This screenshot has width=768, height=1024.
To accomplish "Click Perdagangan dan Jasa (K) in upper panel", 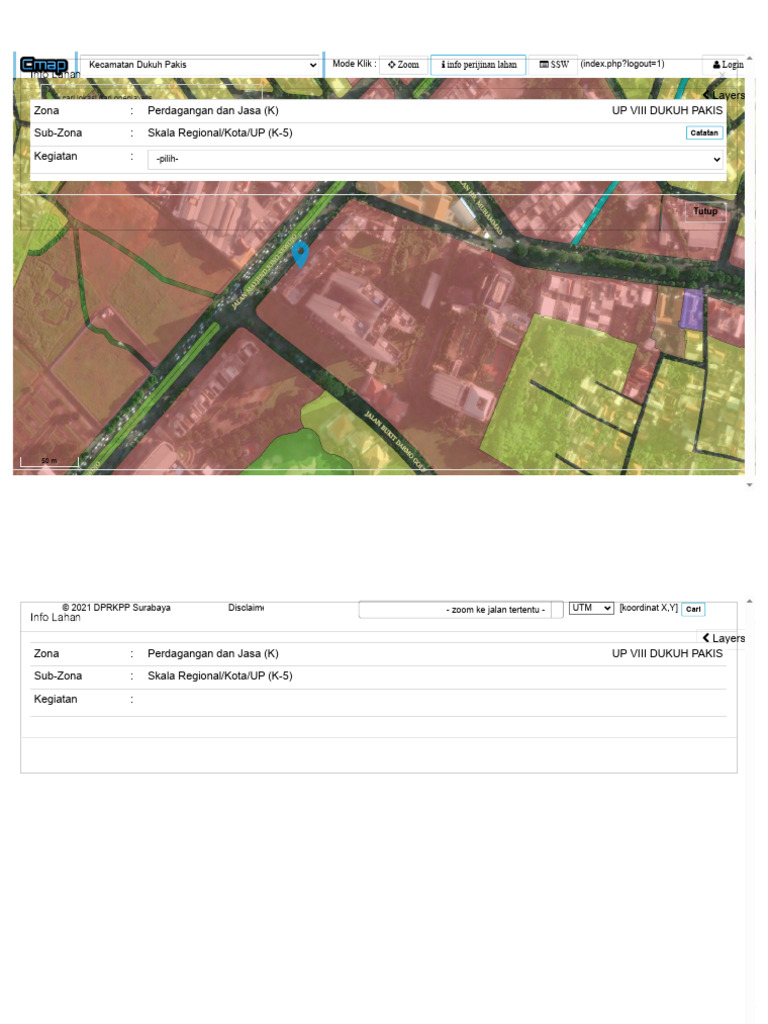I will (x=213, y=110).
